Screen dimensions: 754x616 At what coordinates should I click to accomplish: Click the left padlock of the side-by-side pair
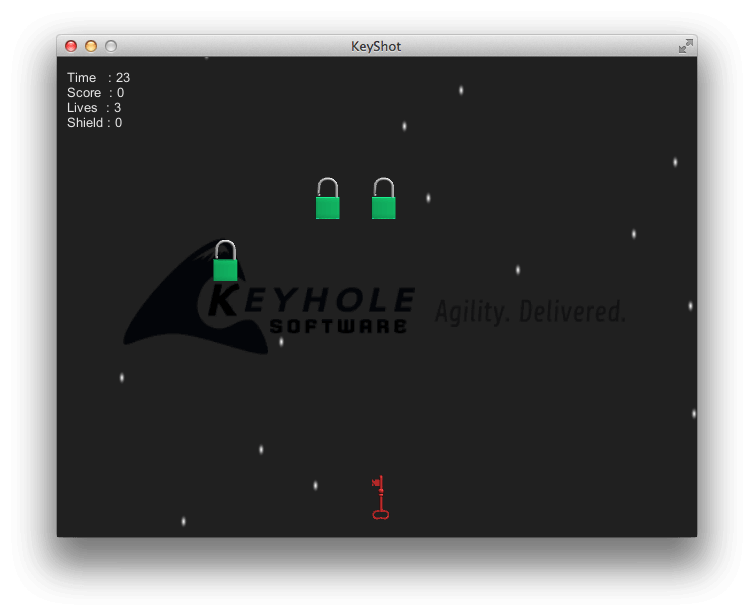coord(327,200)
